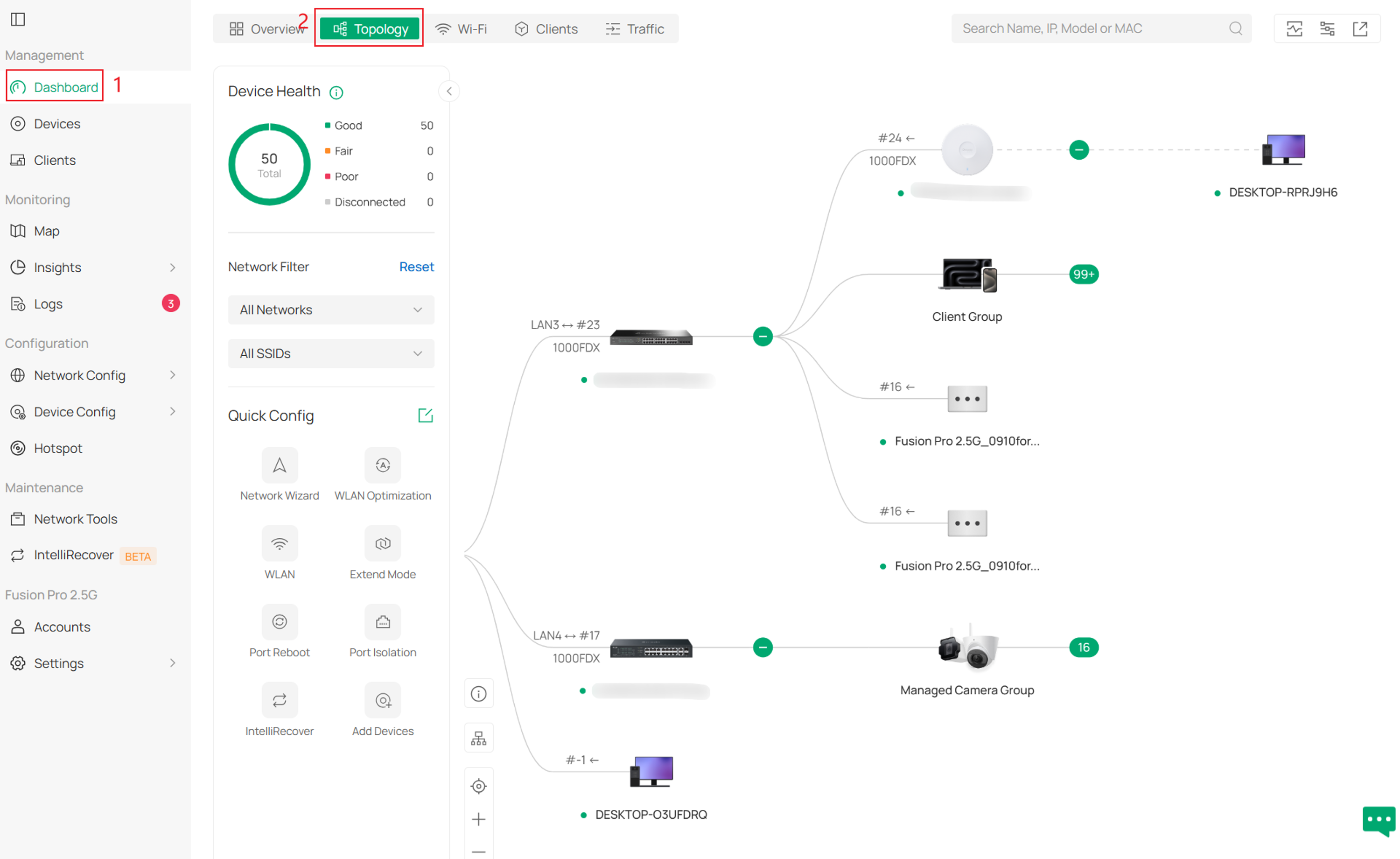
Task: Open the All Networks dropdown
Action: pyautogui.click(x=331, y=310)
